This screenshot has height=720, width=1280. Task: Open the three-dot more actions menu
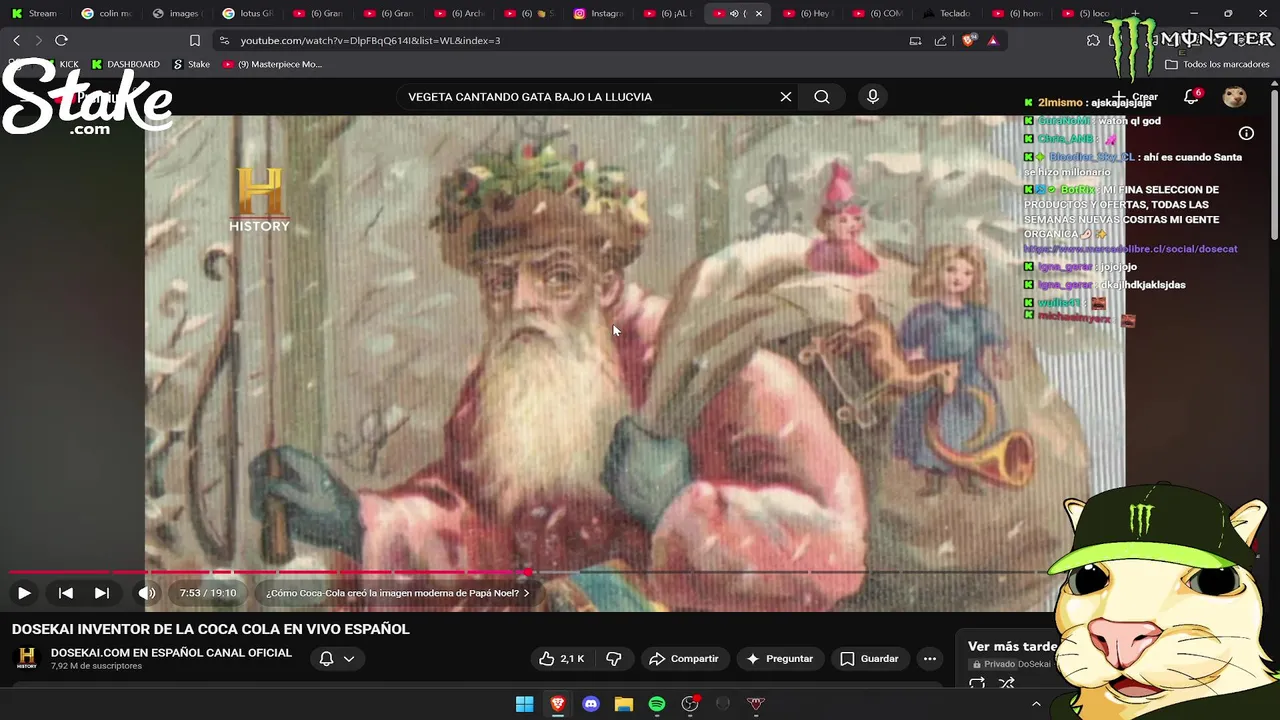930,659
